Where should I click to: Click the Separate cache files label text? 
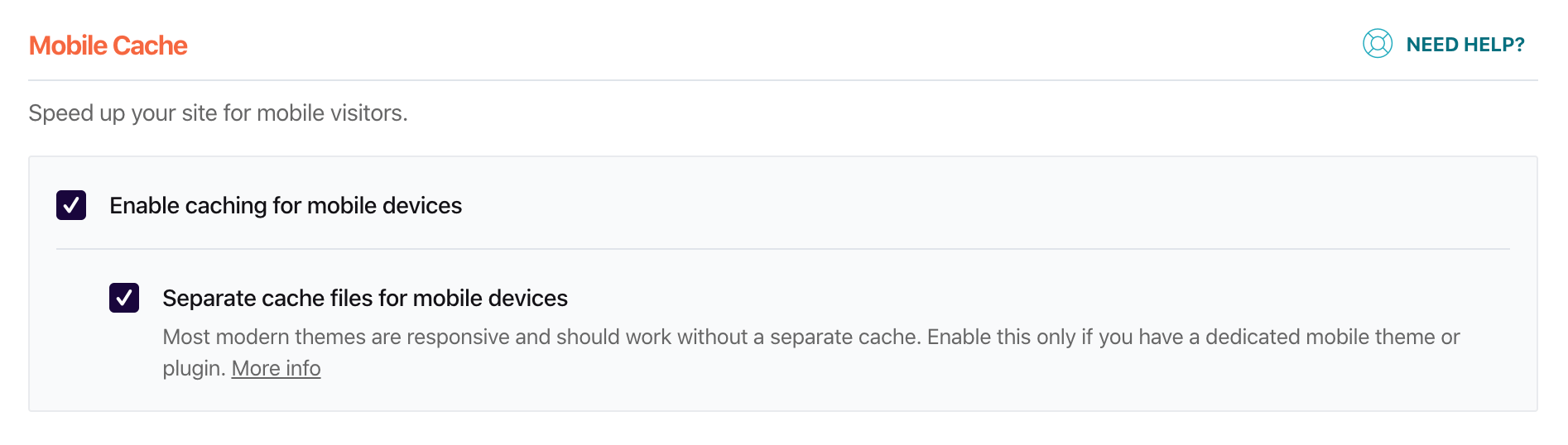(x=365, y=298)
